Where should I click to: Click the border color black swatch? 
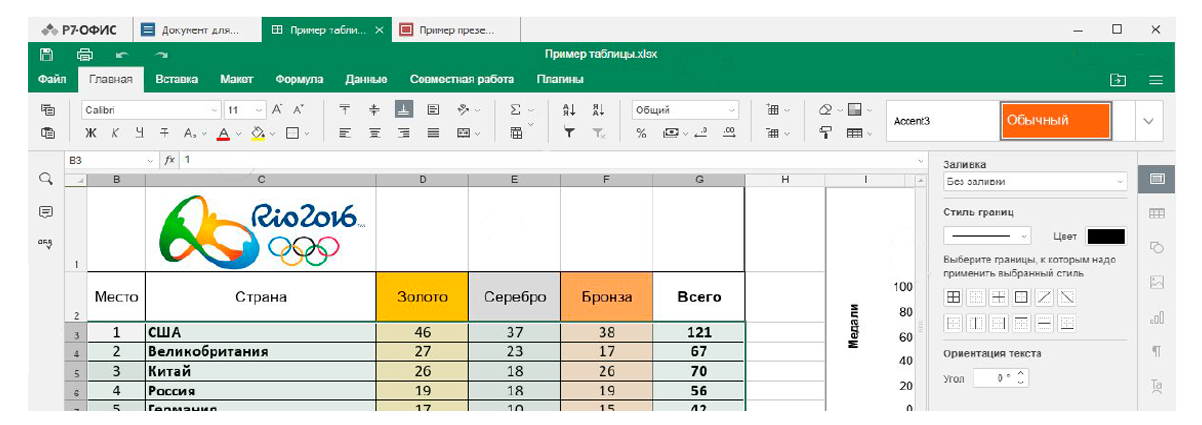click(x=1106, y=237)
